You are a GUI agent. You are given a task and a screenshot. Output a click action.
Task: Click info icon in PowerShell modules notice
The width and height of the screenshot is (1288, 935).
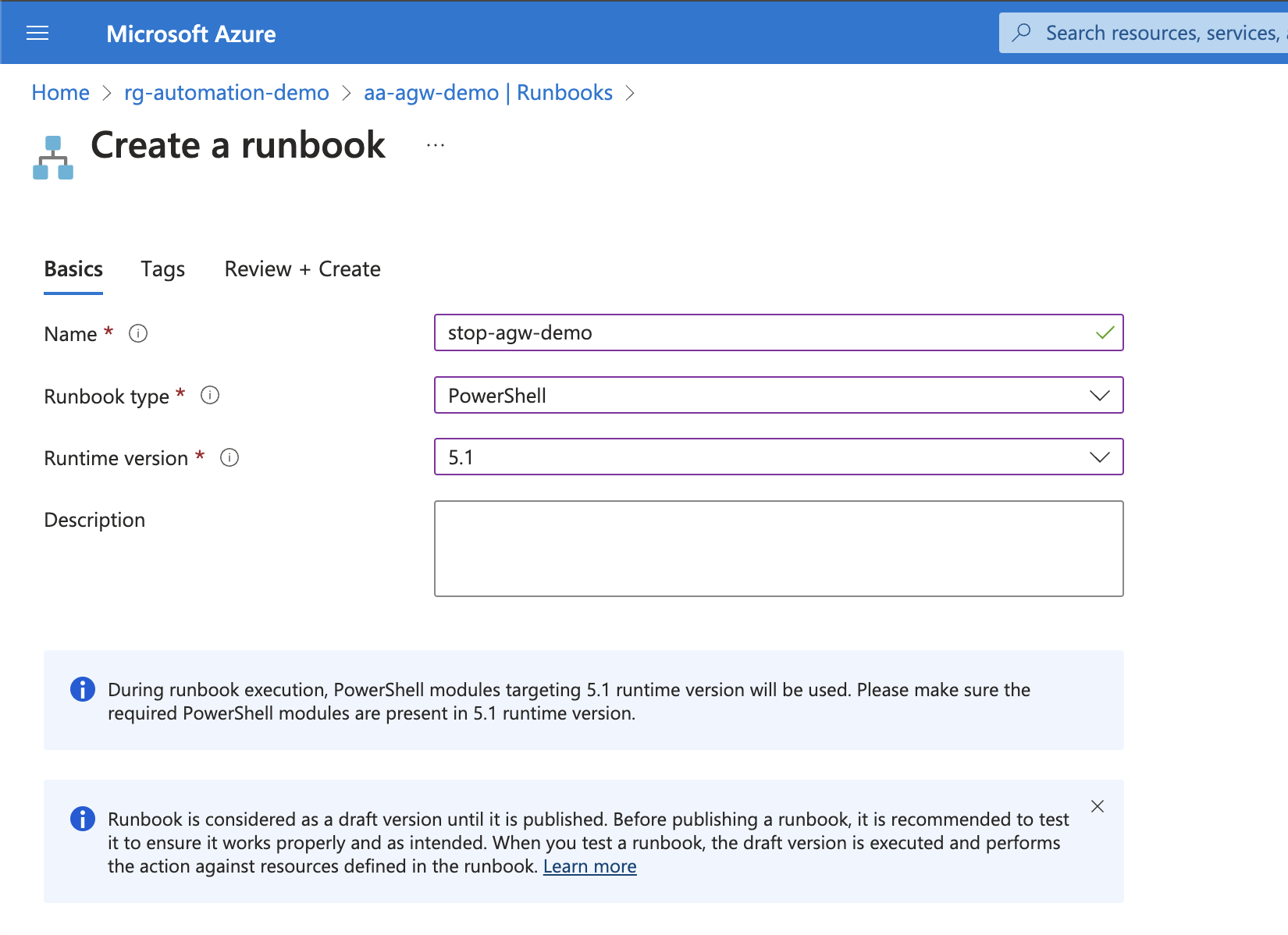point(83,689)
